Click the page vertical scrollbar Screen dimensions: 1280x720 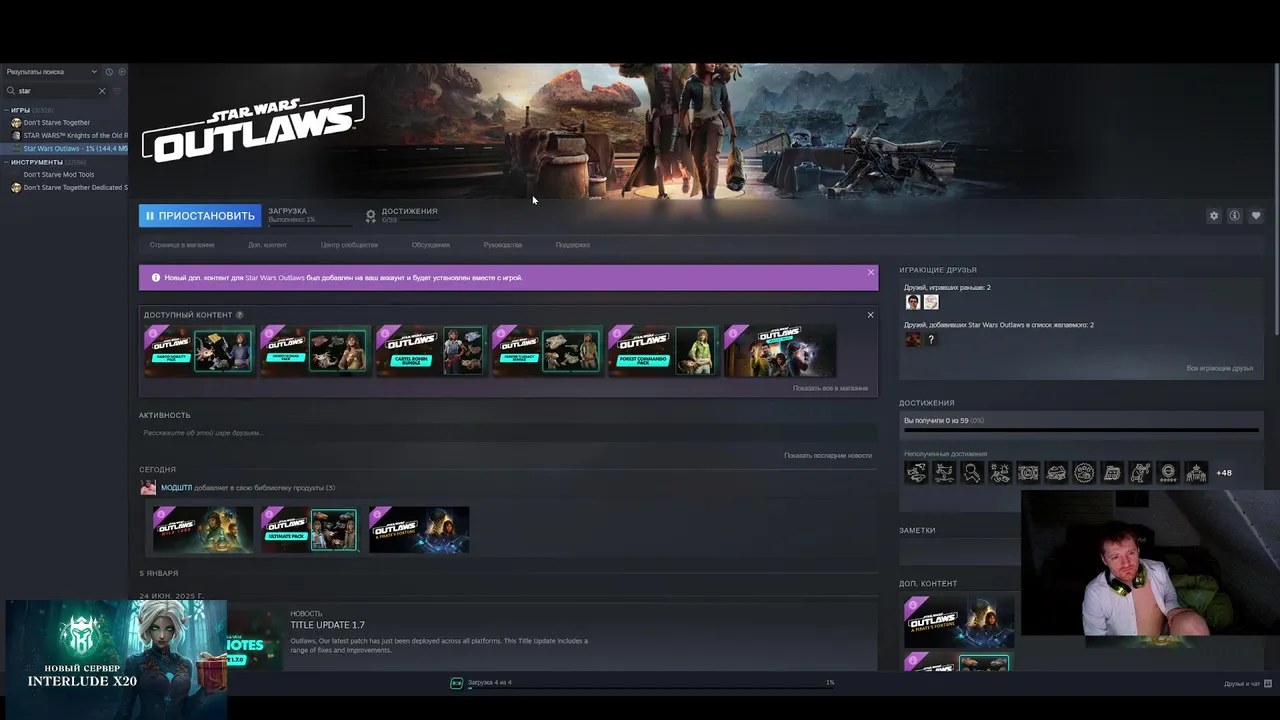point(1275,200)
